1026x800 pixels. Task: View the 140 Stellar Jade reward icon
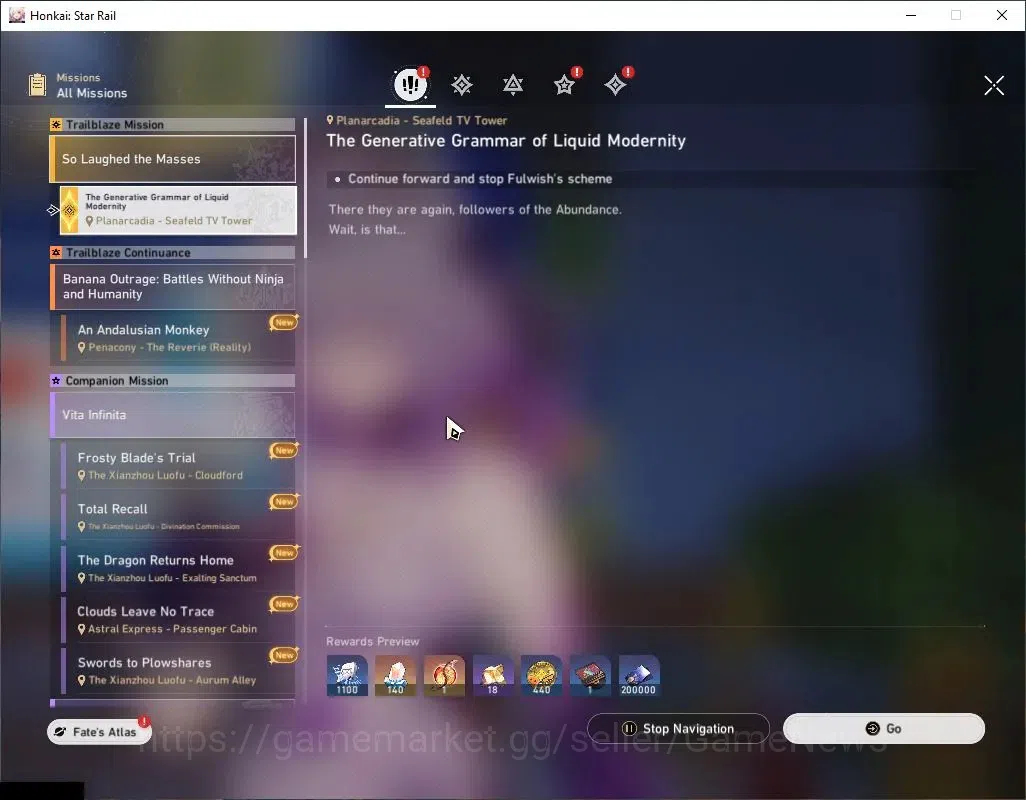click(x=395, y=675)
